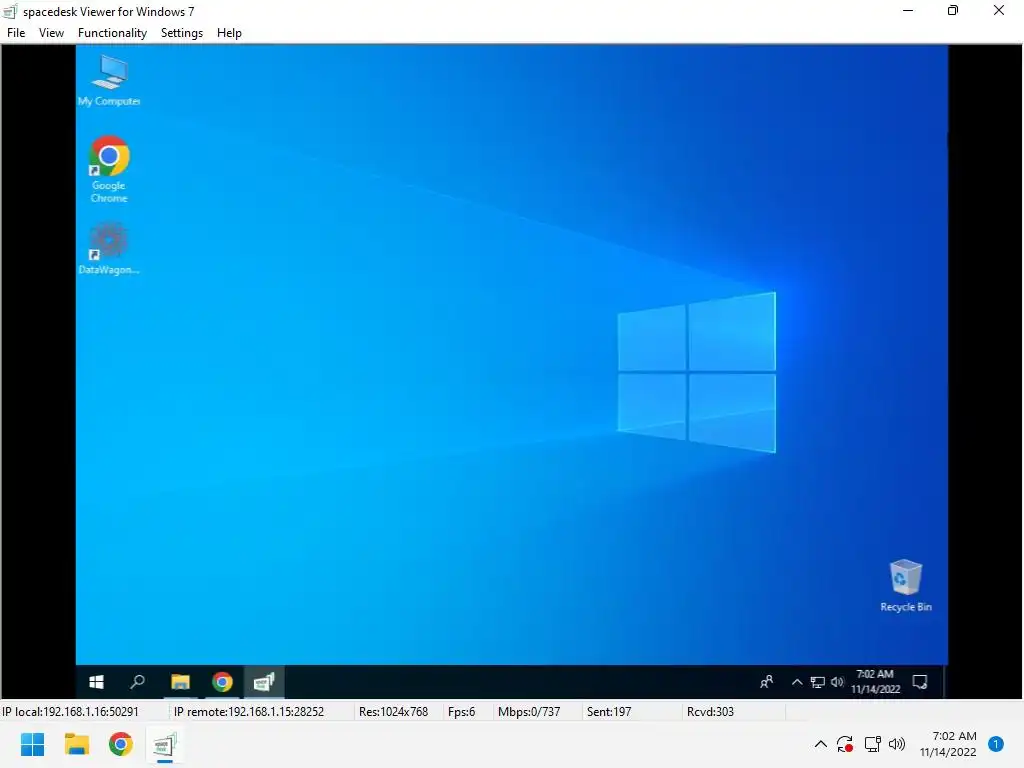The width and height of the screenshot is (1024, 768).
Task: Click the IP remote status bar entry
Action: pos(249,712)
